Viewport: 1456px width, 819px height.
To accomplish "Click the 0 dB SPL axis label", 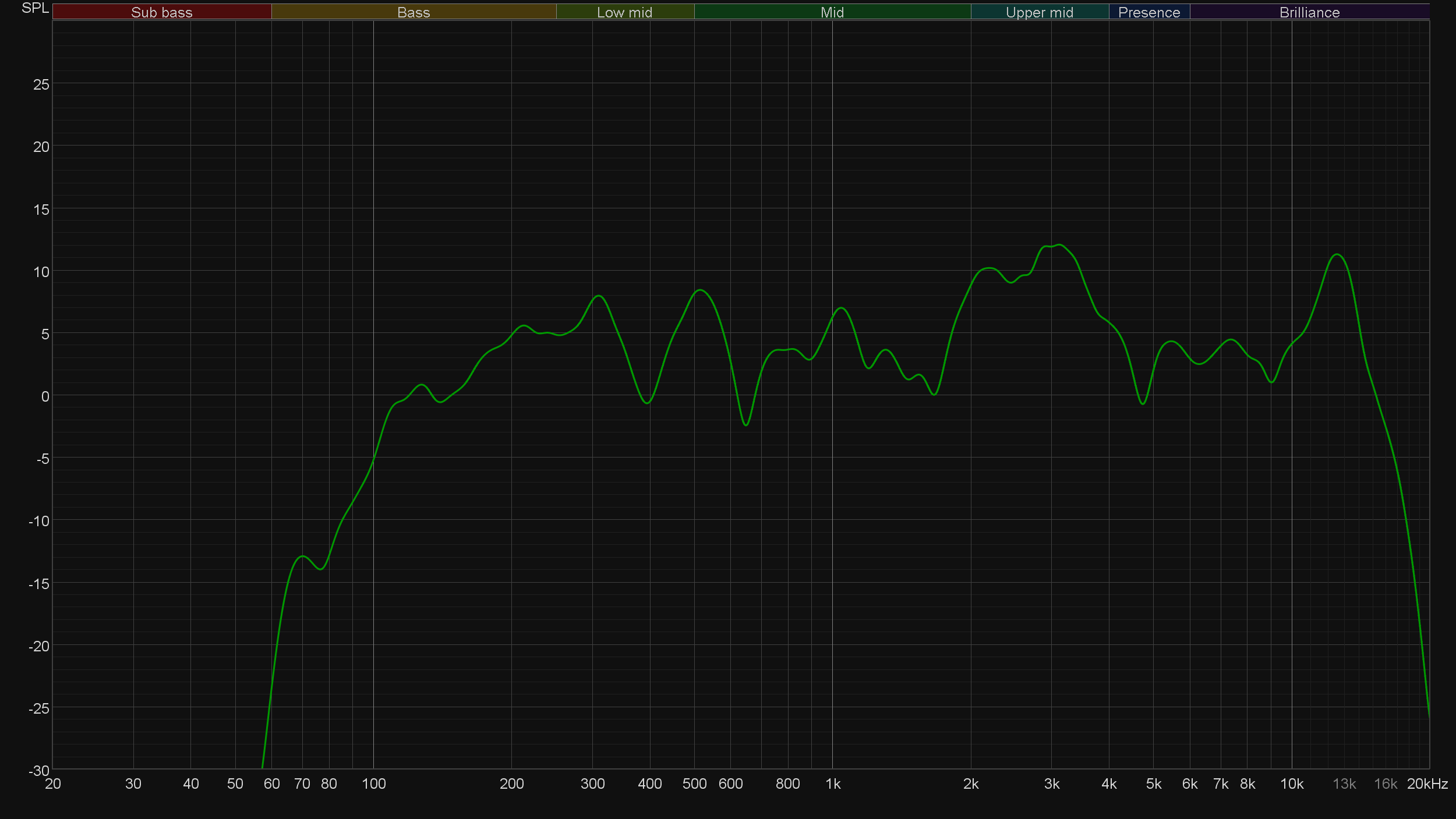I will coord(45,396).
